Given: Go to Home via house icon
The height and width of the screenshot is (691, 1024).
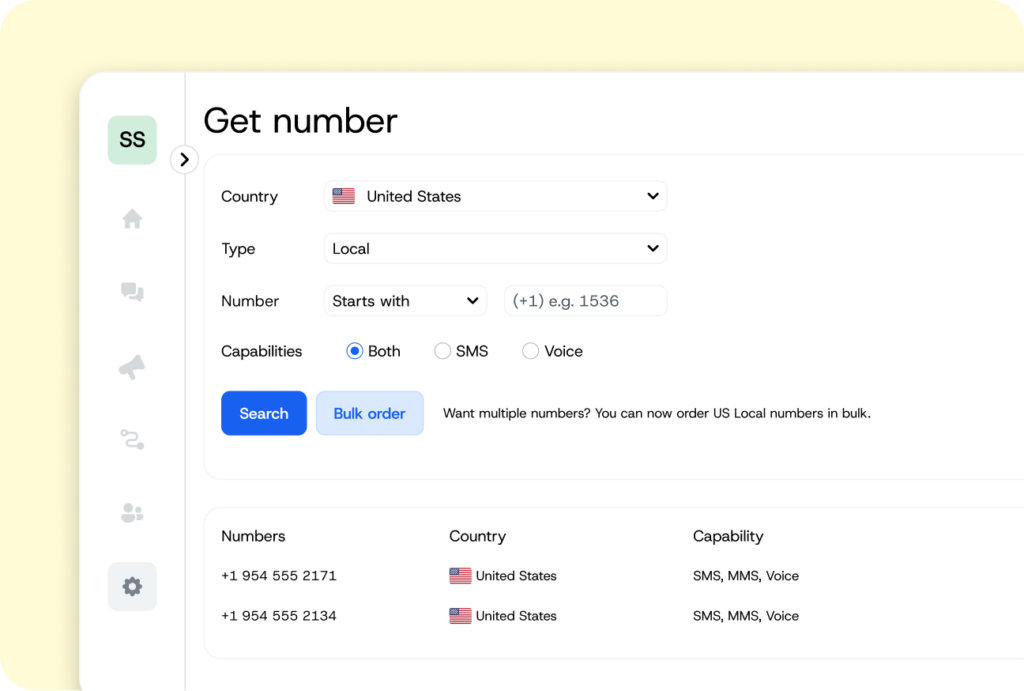Looking at the screenshot, I should click(132, 219).
